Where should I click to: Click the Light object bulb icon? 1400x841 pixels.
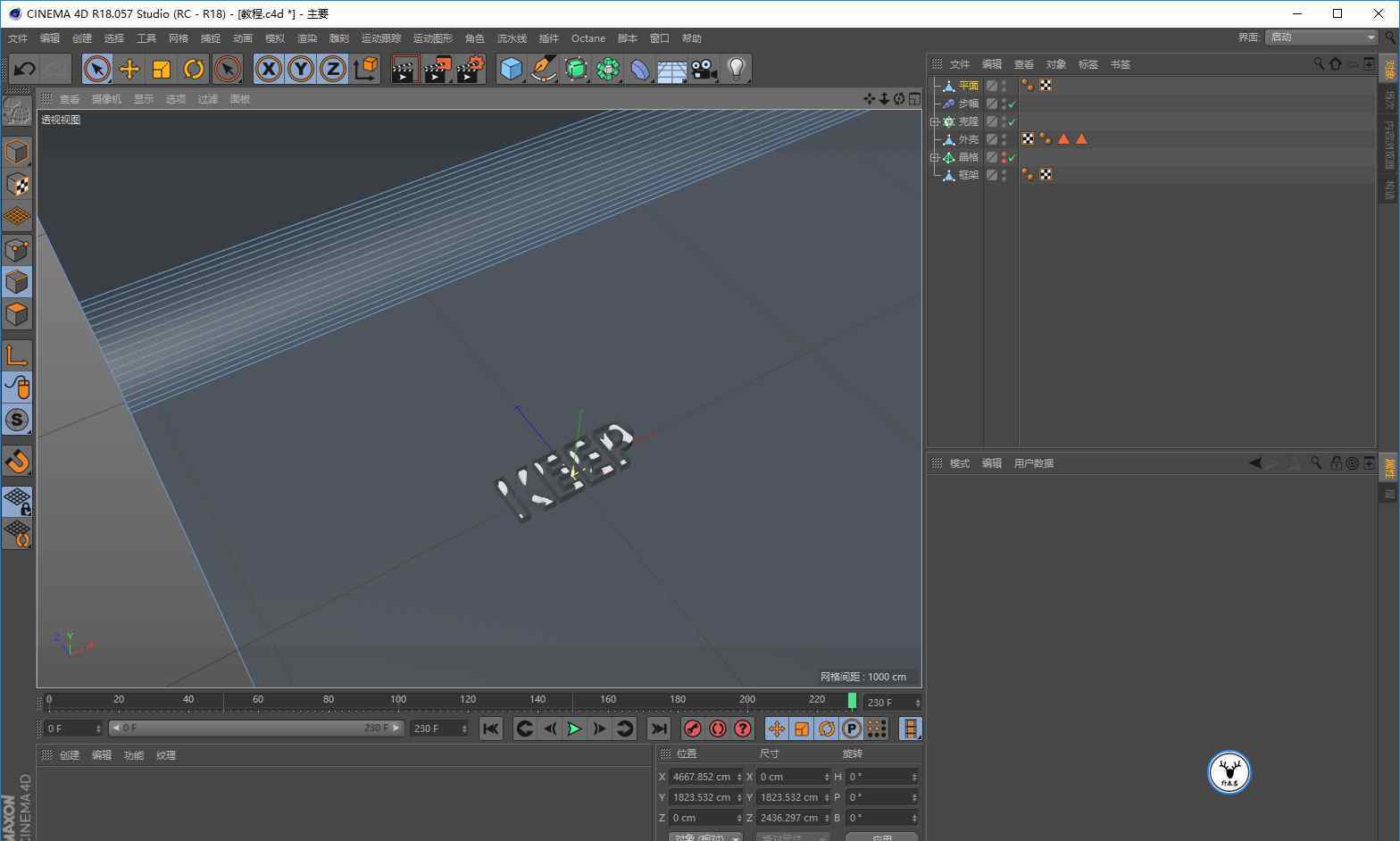736,69
